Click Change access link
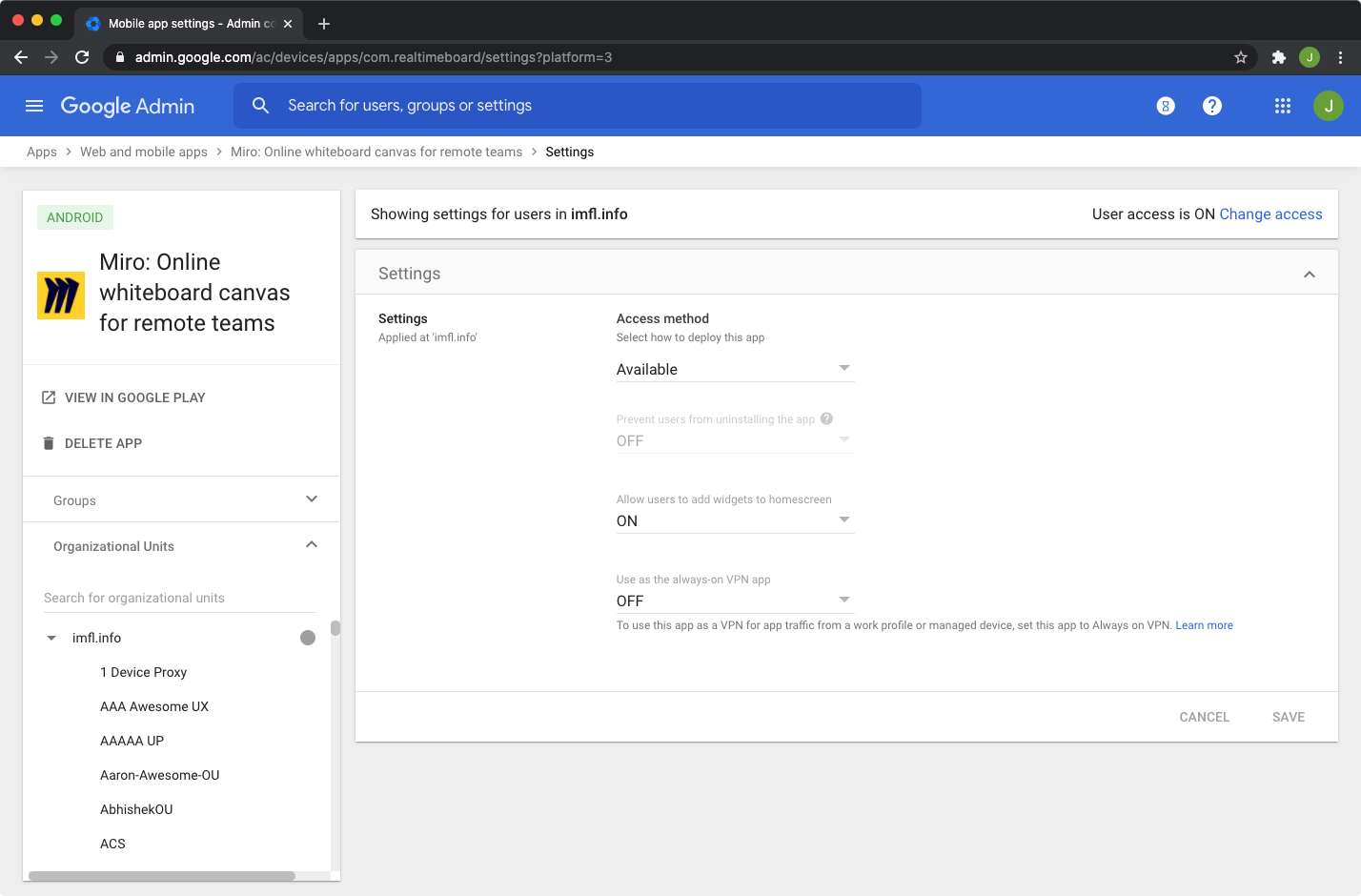The width and height of the screenshot is (1361, 896). [1270, 214]
